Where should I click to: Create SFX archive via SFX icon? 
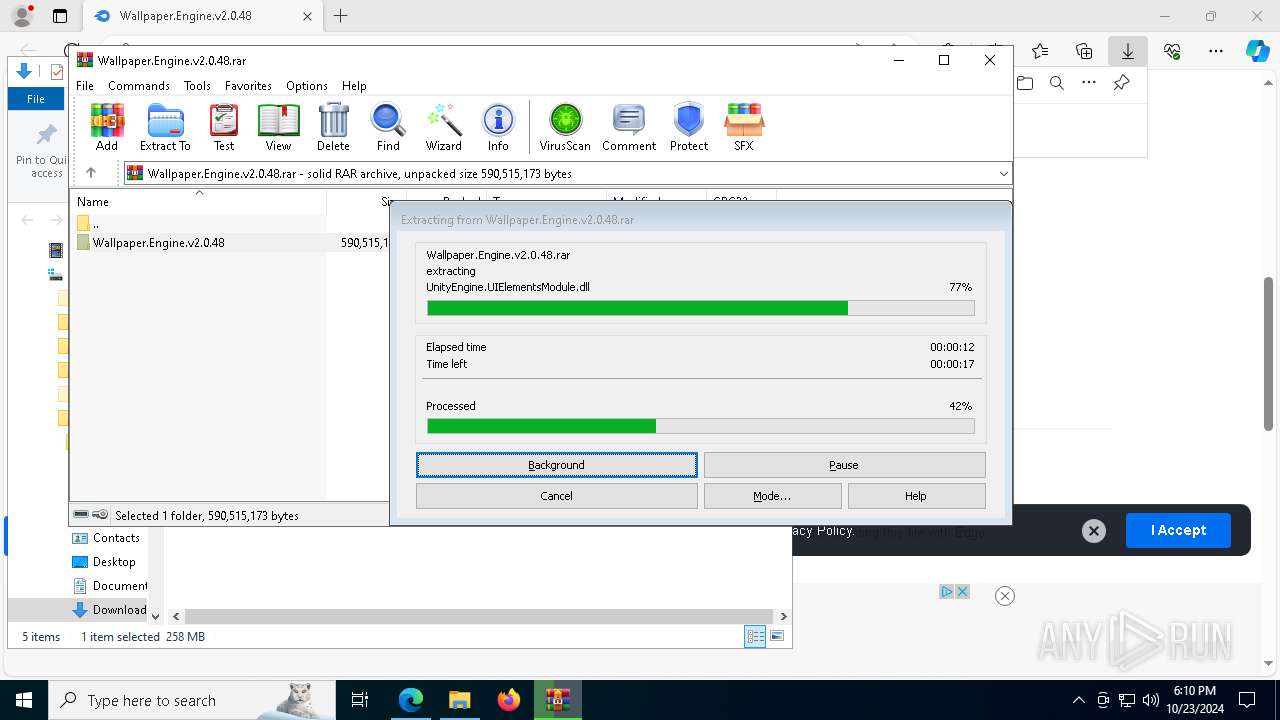(744, 127)
